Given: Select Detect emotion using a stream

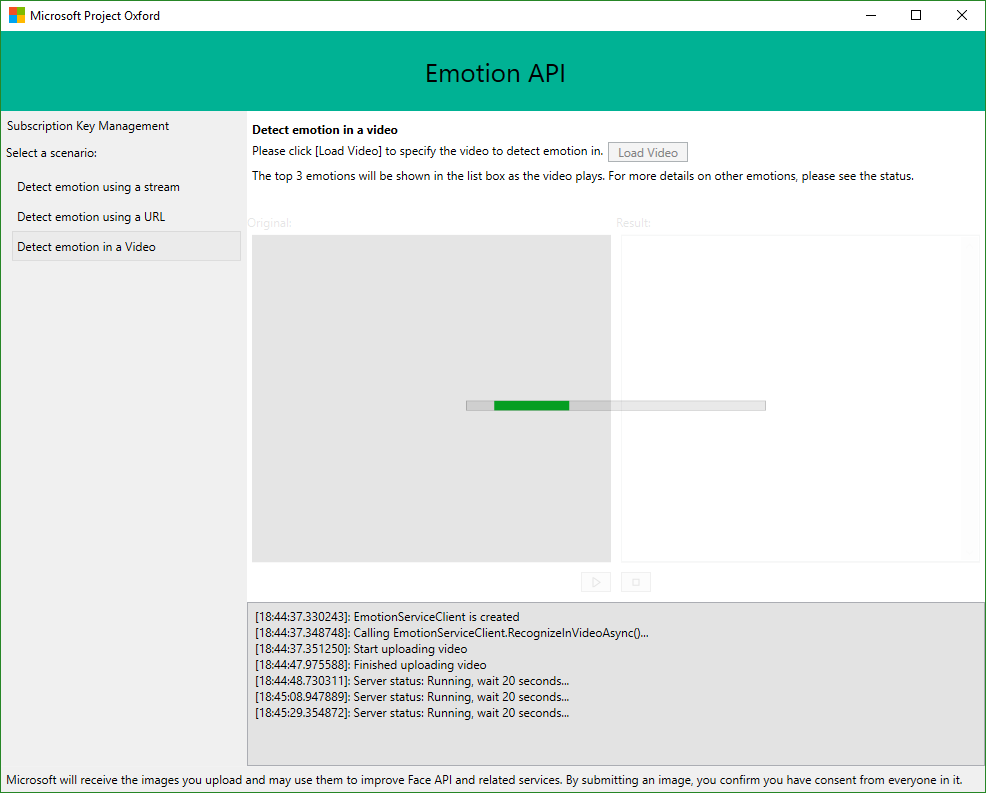Looking at the screenshot, I should tap(98, 187).
